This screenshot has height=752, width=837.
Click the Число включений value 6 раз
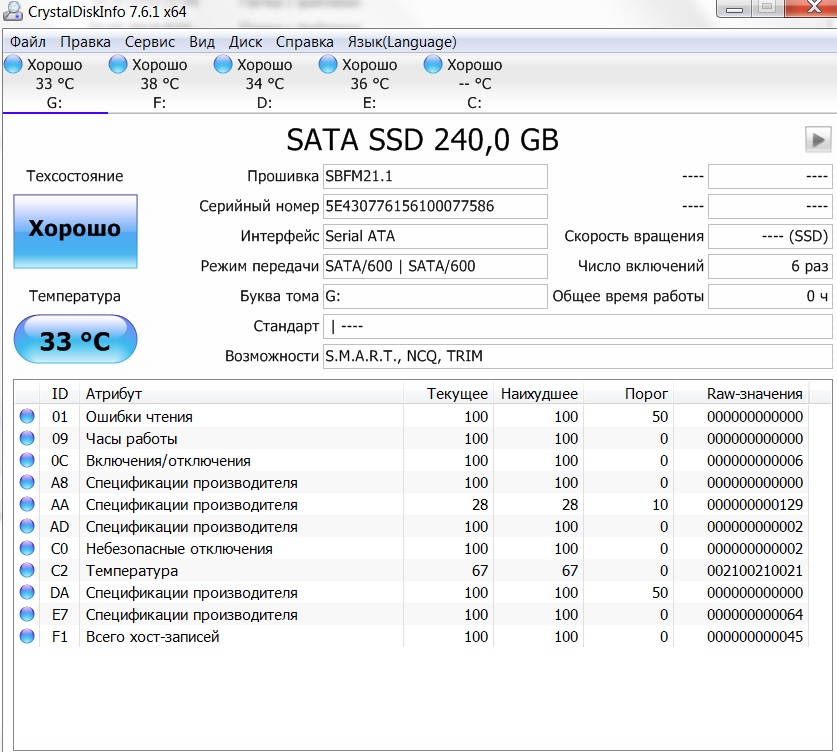click(770, 266)
